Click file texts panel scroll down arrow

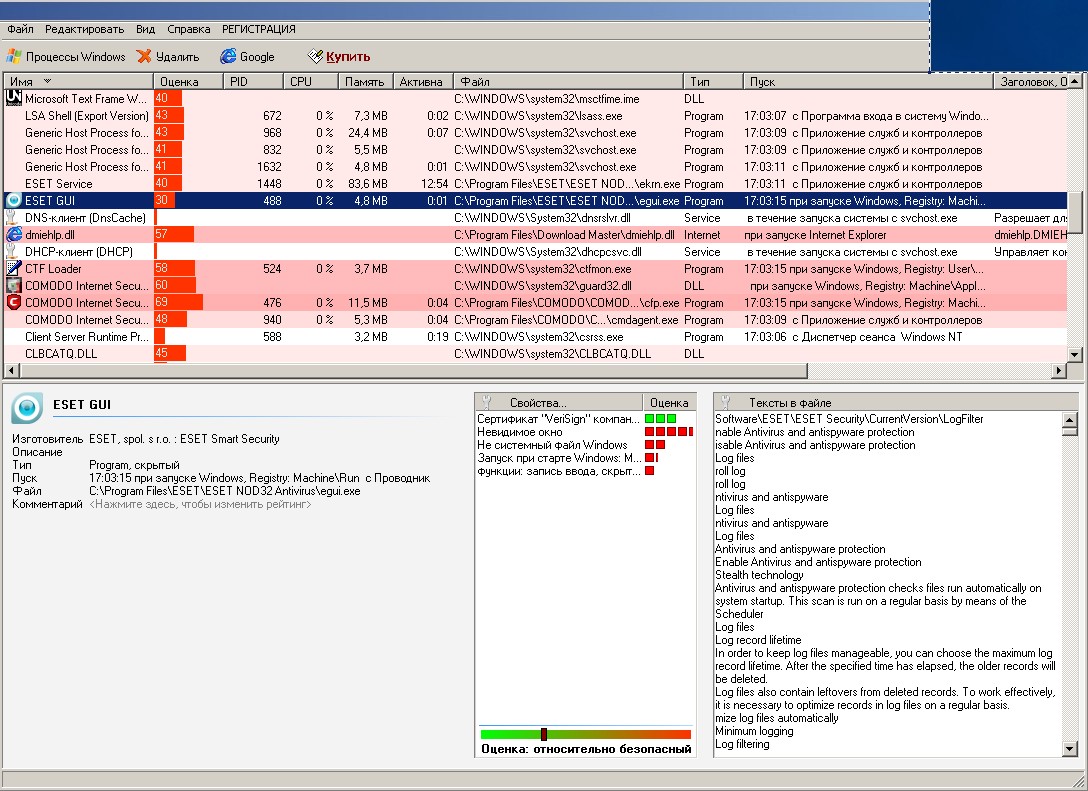pyautogui.click(x=1071, y=749)
